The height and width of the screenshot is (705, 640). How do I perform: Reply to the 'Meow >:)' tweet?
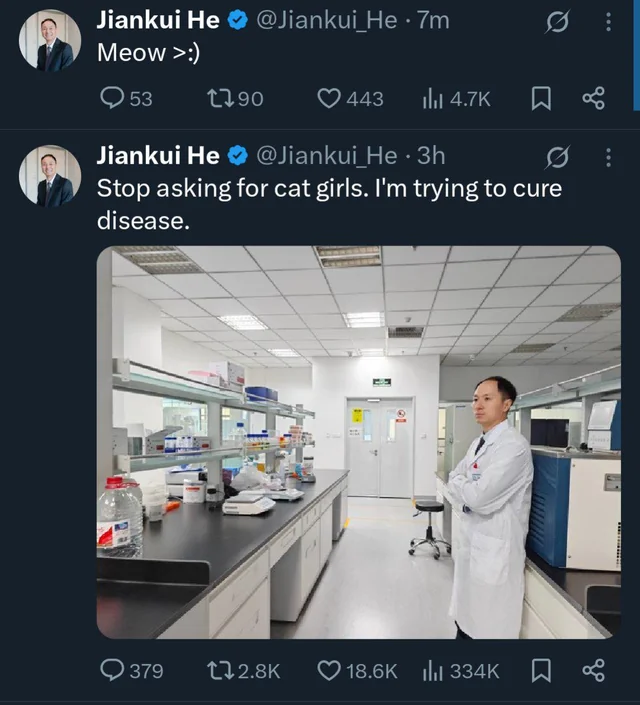tap(113, 98)
